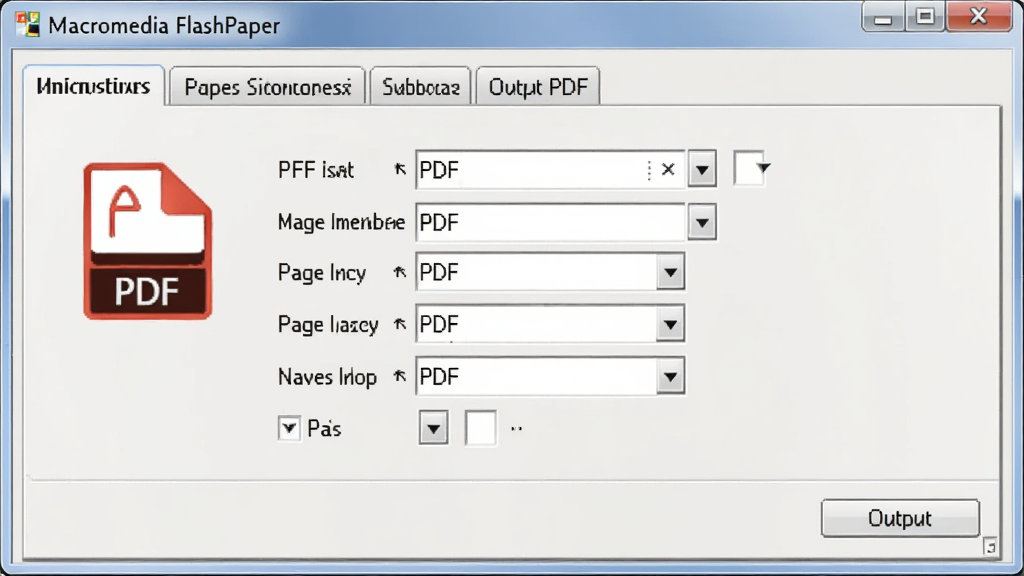
Task: Click the resize grip icon below Output
Action: click(x=990, y=546)
